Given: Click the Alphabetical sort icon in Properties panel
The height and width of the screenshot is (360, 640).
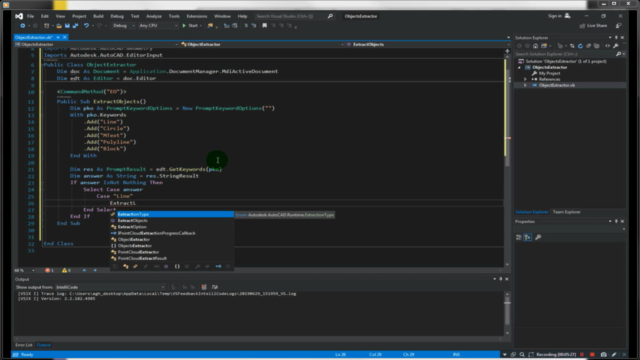Looking at the screenshot, I should pos(527,237).
